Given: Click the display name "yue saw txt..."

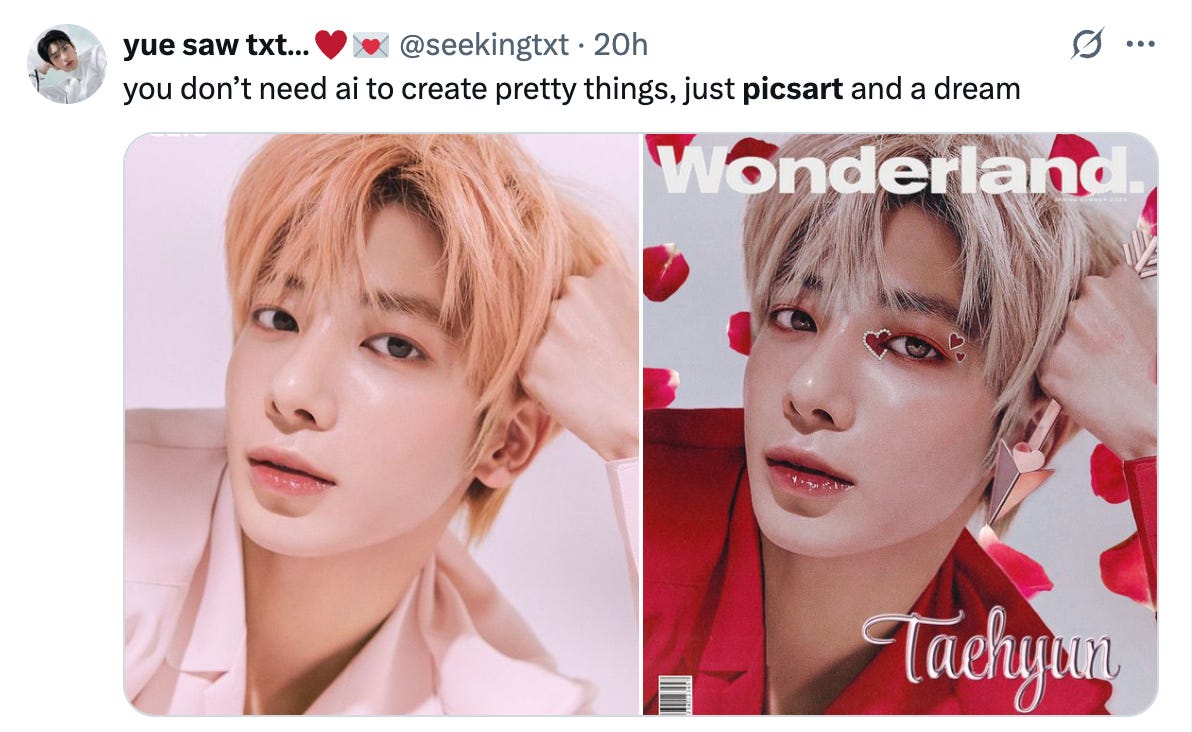Looking at the screenshot, I should [x=216, y=45].
